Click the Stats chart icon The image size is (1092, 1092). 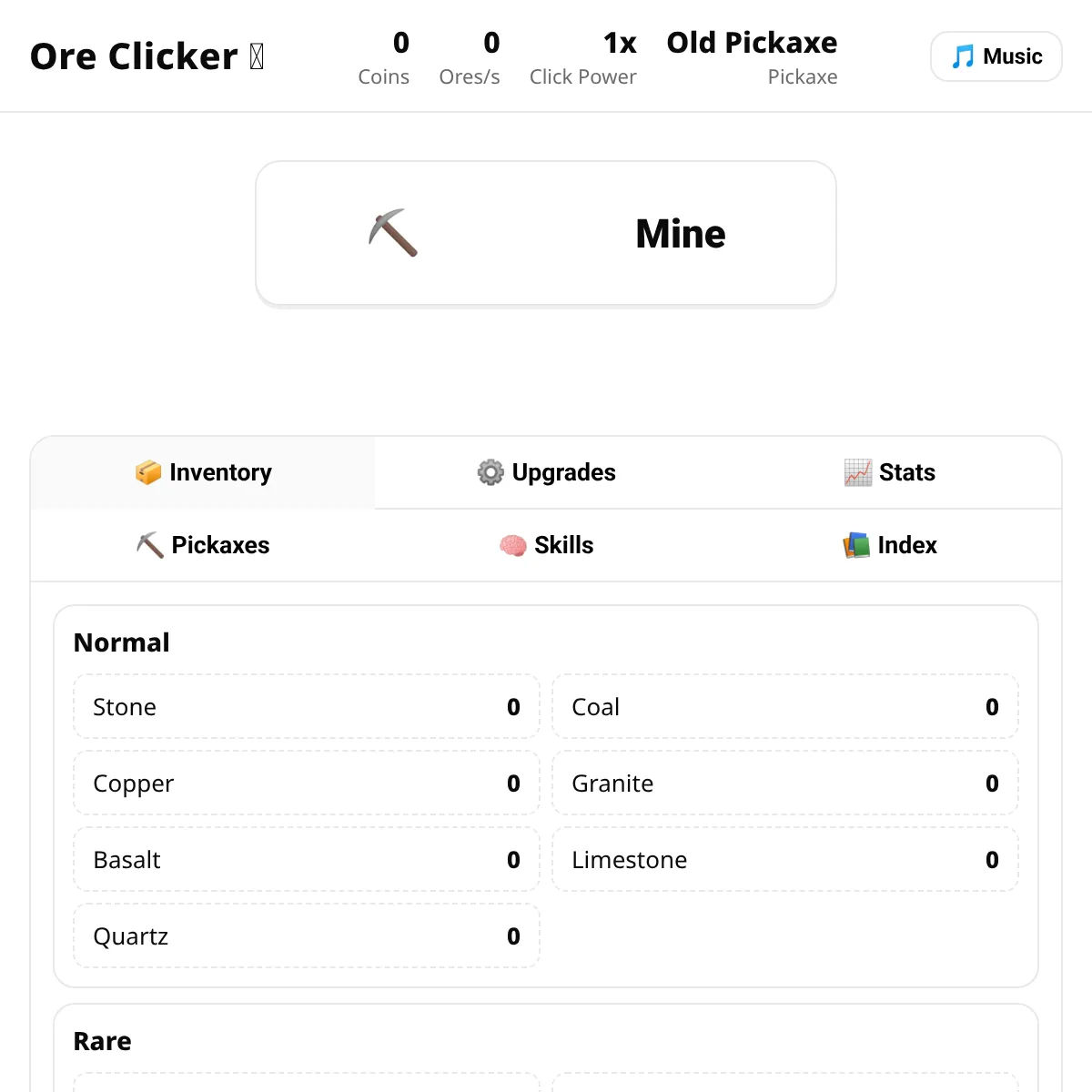coord(858,472)
